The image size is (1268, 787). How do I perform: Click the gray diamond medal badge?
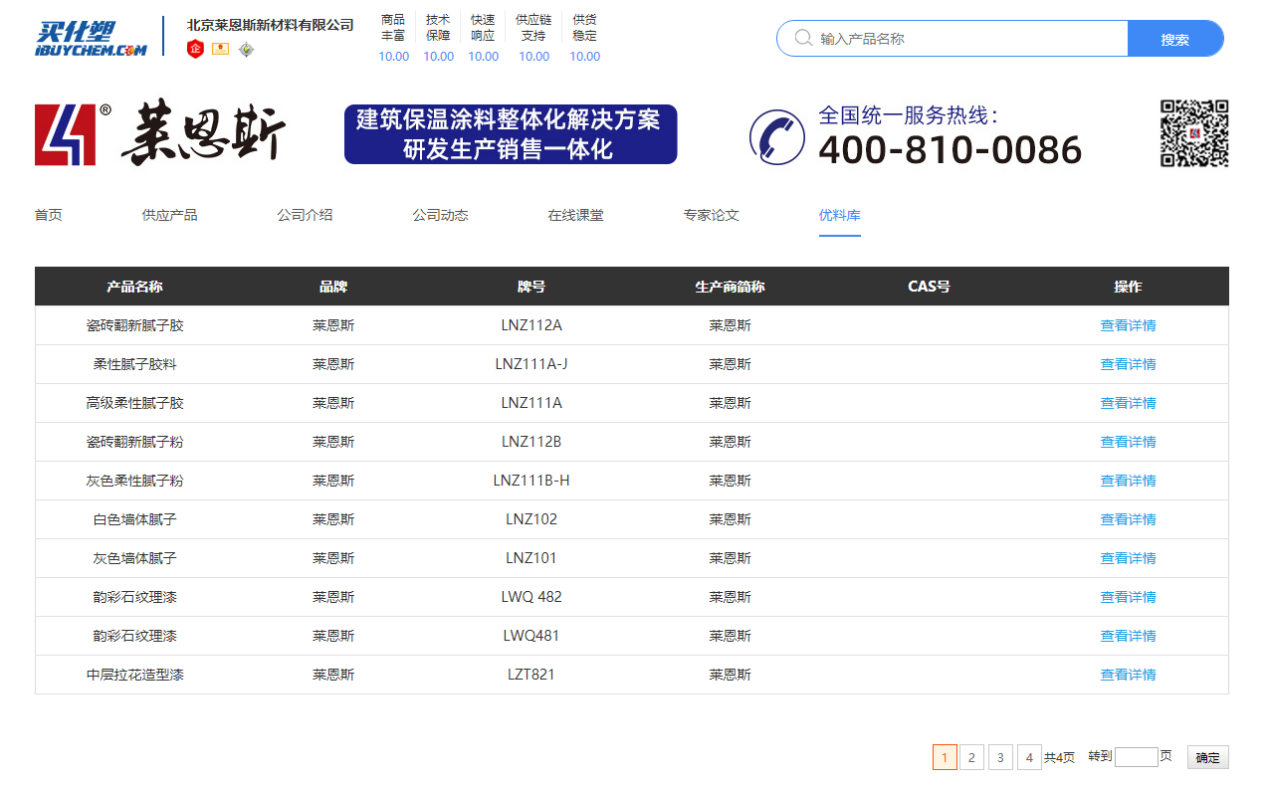click(x=246, y=49)
